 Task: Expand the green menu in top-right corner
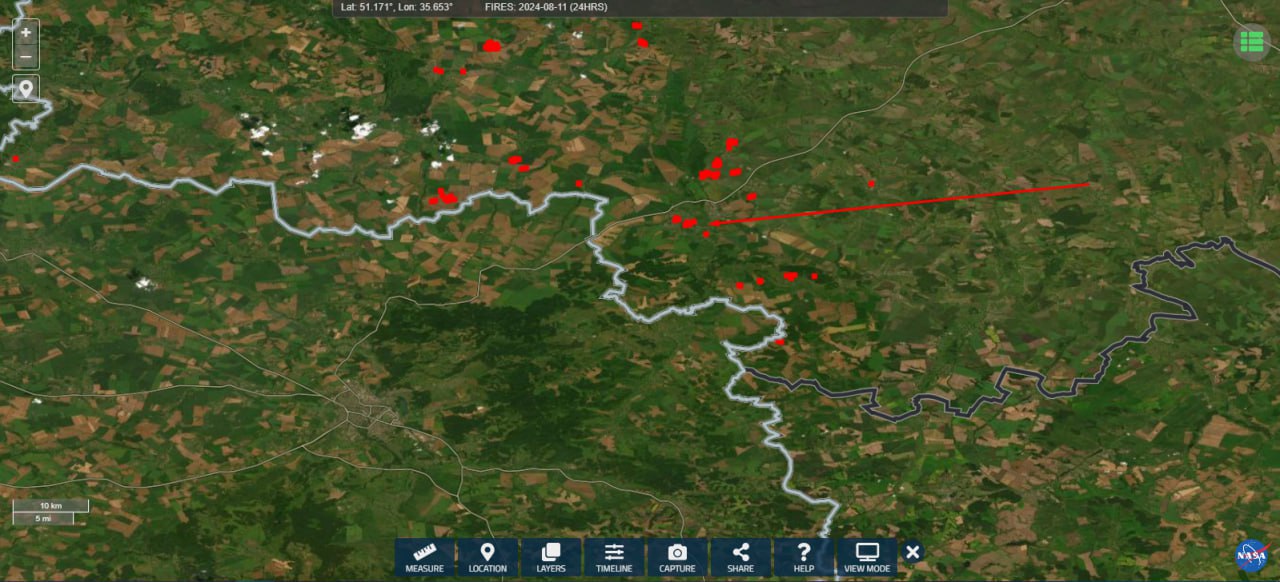1250,41
